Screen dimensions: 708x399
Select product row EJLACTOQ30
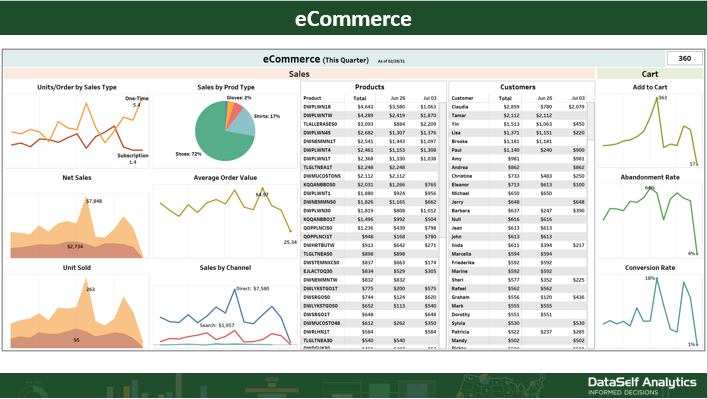(370, 271)
